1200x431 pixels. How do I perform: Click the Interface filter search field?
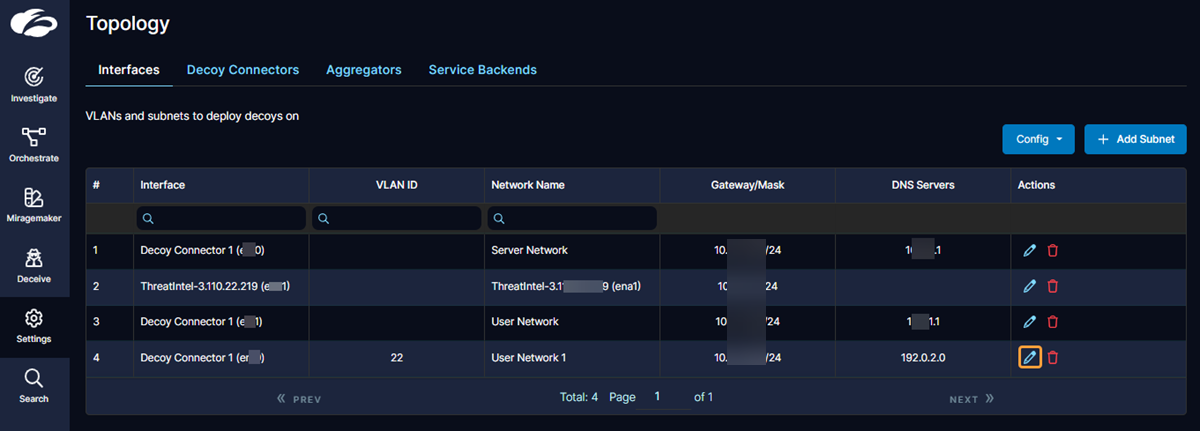221,218
